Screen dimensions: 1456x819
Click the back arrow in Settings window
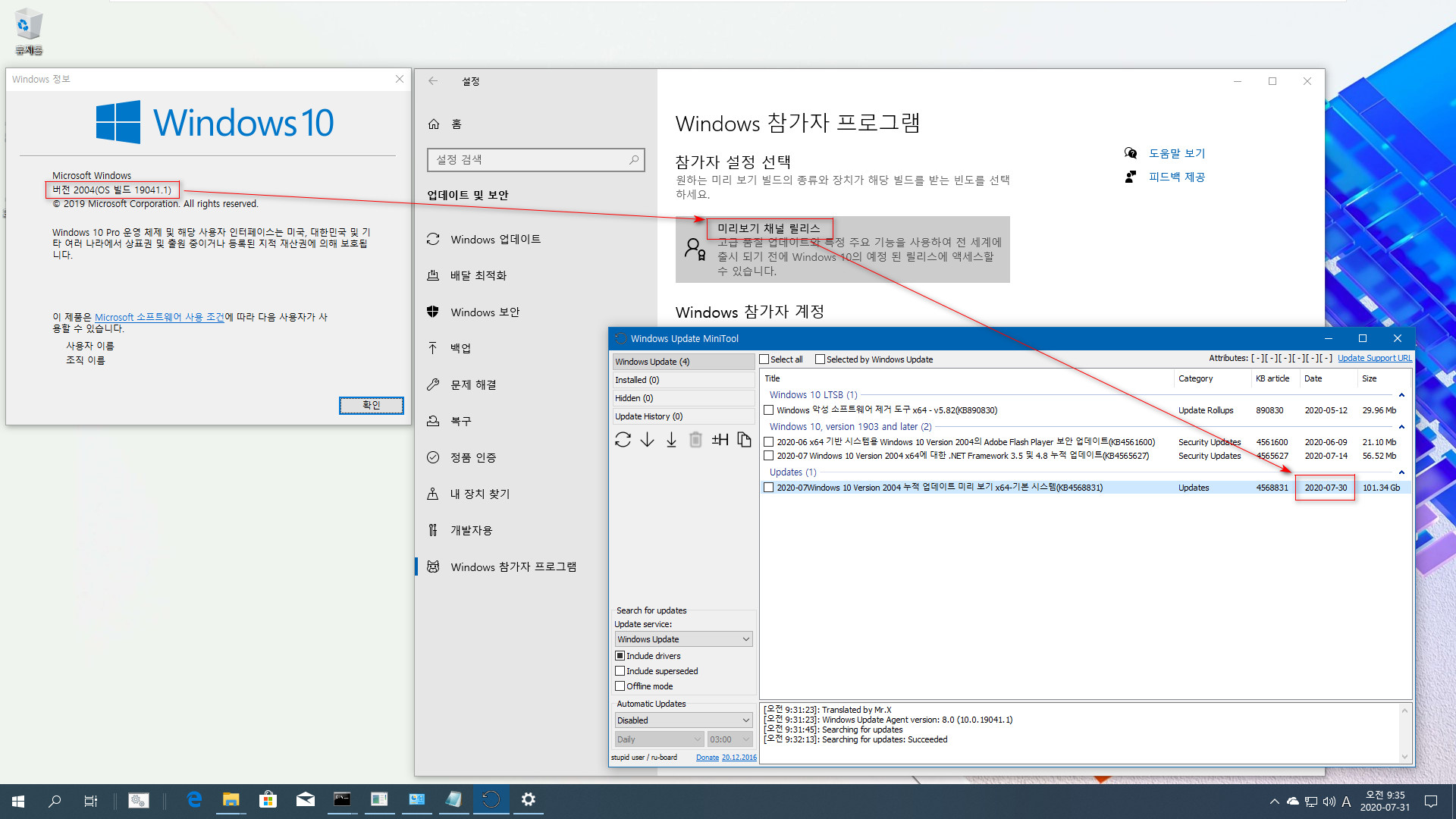click(x=433, y=81)
